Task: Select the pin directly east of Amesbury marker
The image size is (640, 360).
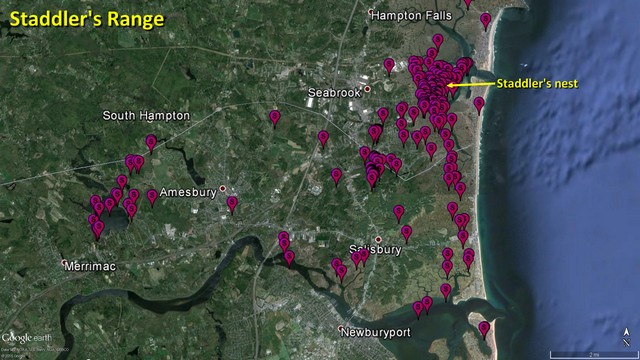Action: (232, 205)
